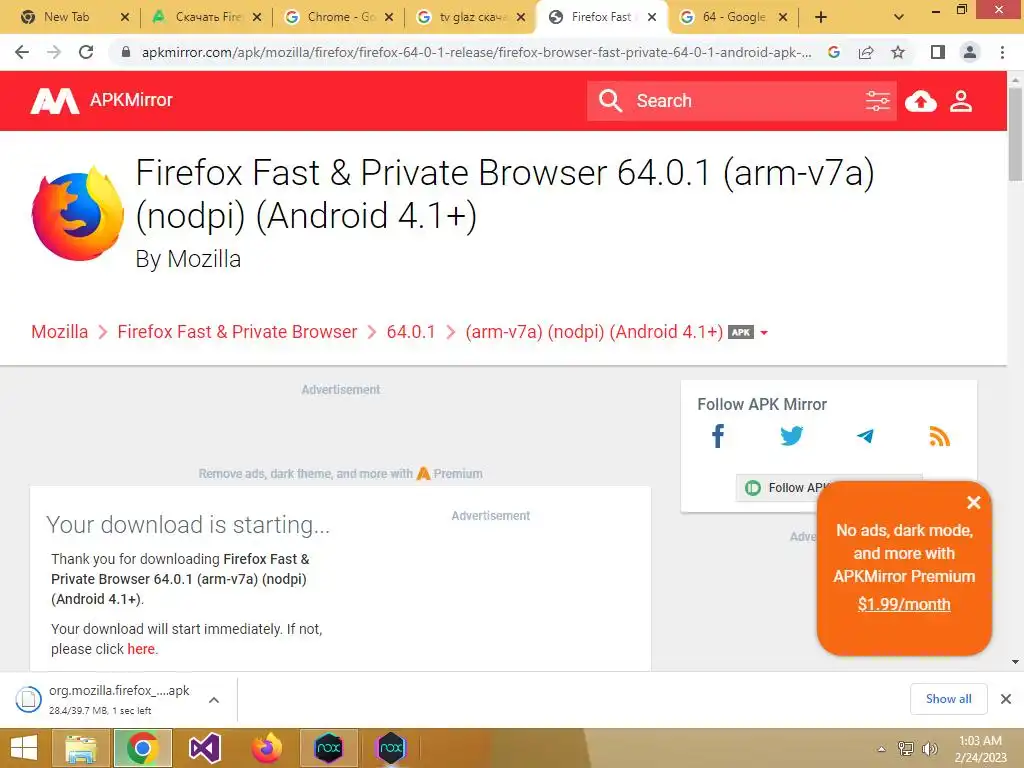Go back to previous page
The width and height of the screenshot is (1024, 768).
[x=22, y=52]
